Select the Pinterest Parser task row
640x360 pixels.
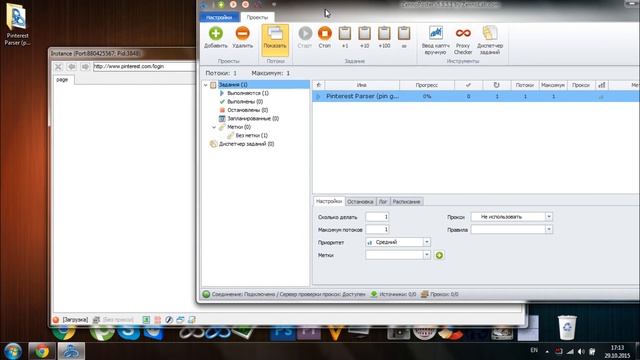(x=476, y=97)
